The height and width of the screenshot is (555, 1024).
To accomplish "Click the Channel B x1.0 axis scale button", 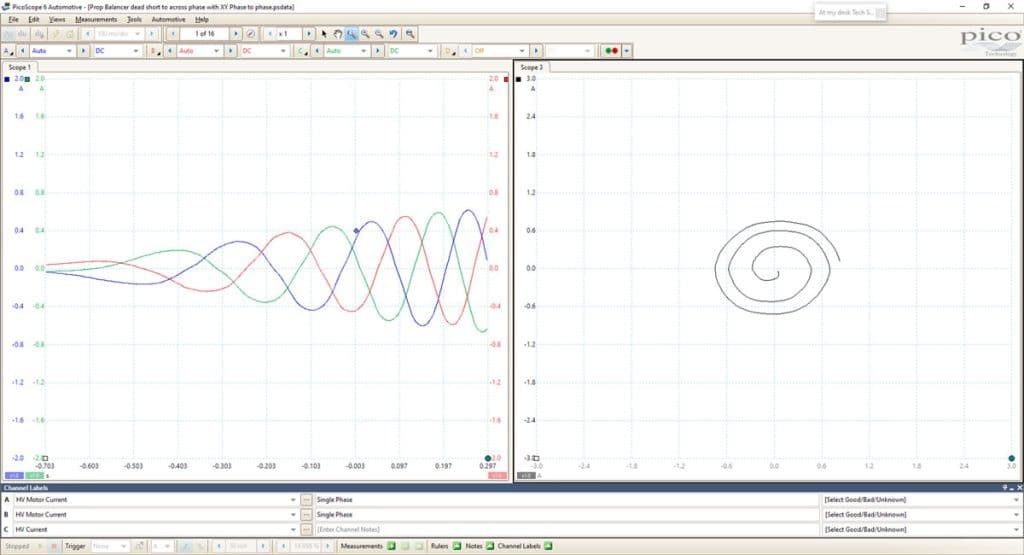I will (x=497, y=475).
